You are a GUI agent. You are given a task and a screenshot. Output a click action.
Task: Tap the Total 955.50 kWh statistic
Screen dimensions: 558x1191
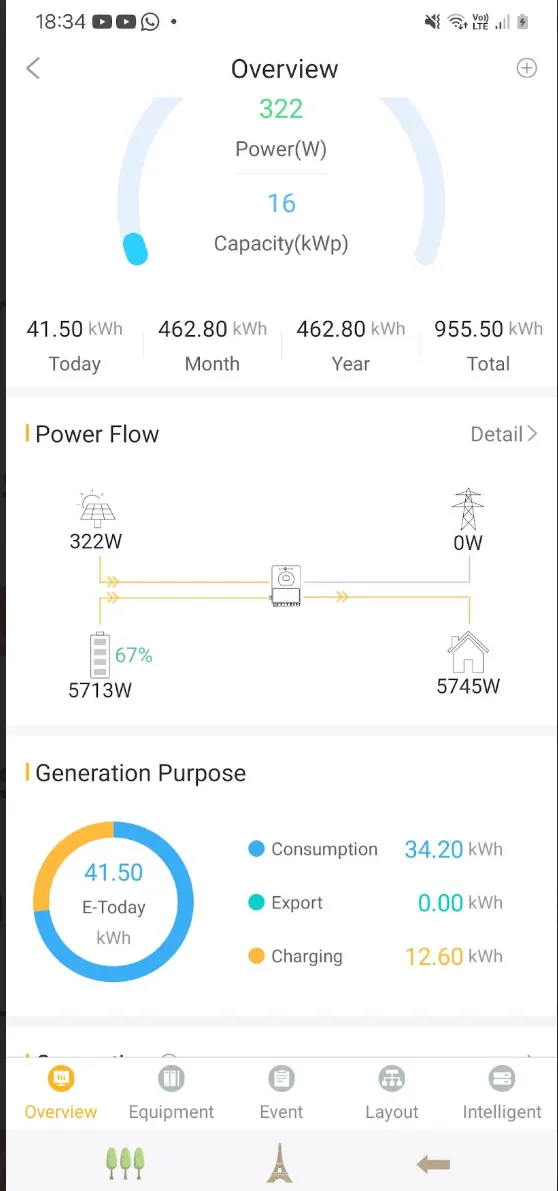(488, 346)
